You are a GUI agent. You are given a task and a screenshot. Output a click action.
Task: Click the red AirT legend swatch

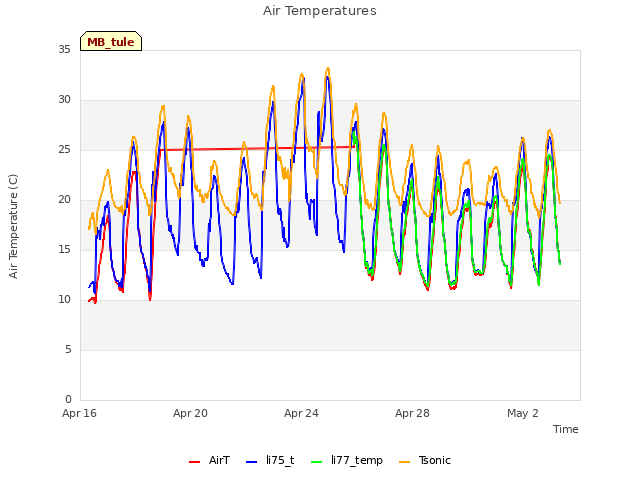(x=194, y=462)
